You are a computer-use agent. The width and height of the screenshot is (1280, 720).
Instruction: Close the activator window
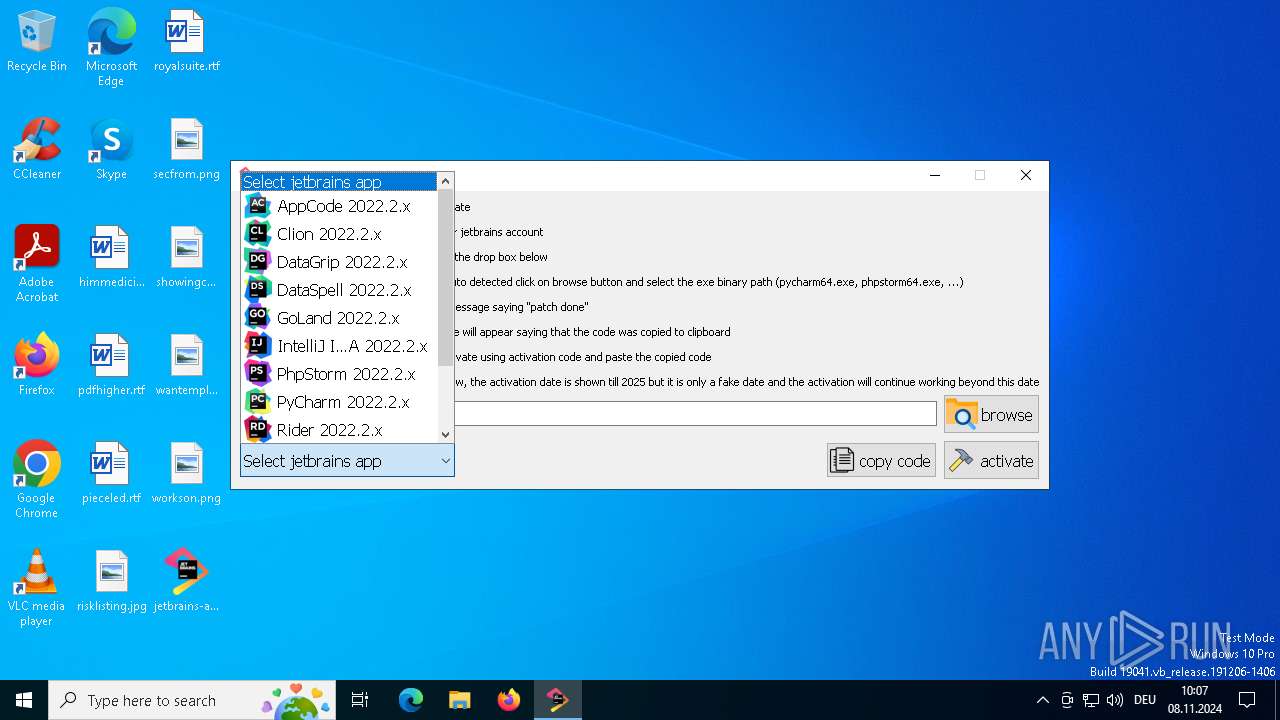pyautogui.click(x=1025, y=175)
